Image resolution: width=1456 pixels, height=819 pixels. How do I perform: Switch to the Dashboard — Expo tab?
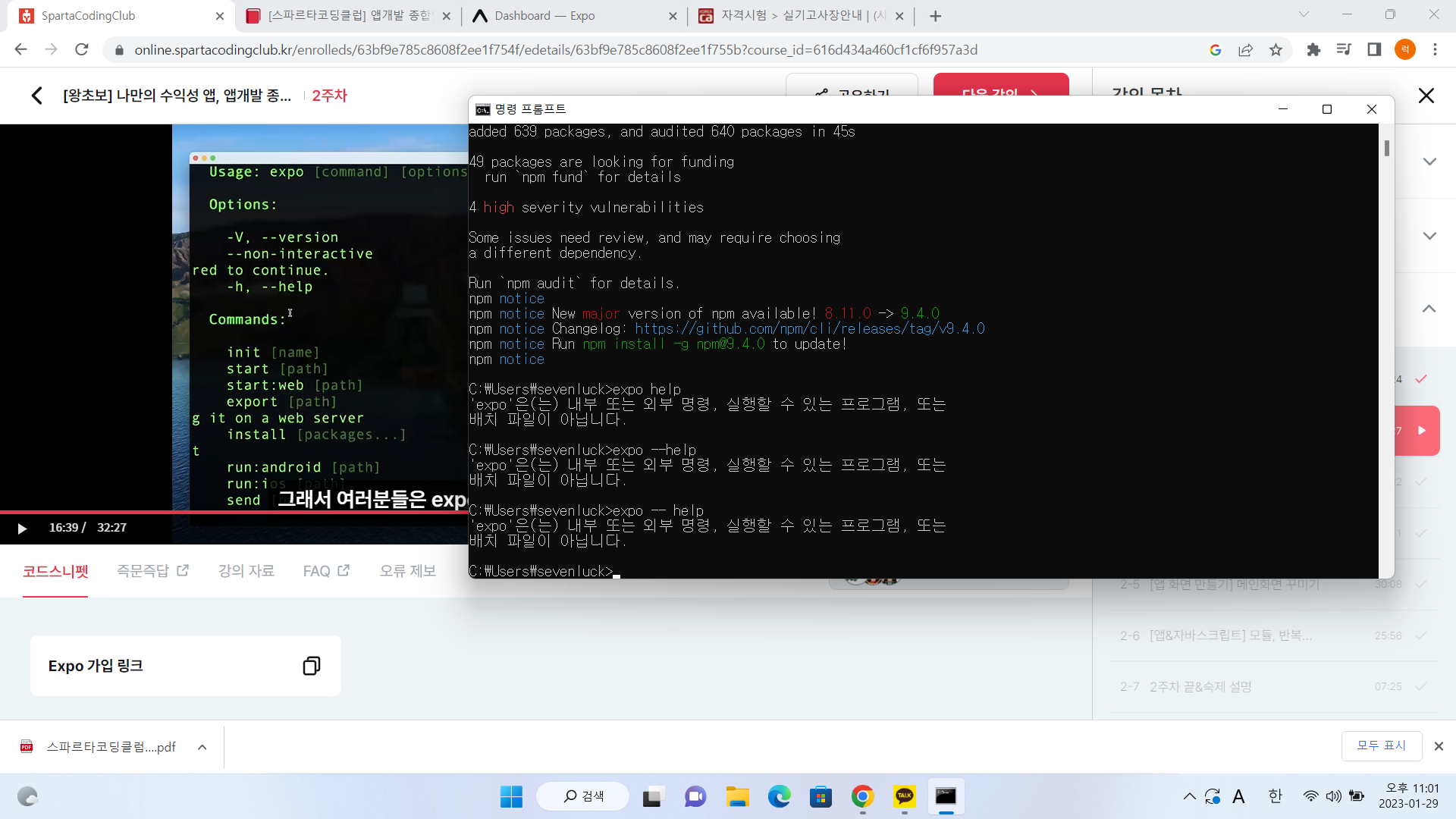(x=574, y=16)
